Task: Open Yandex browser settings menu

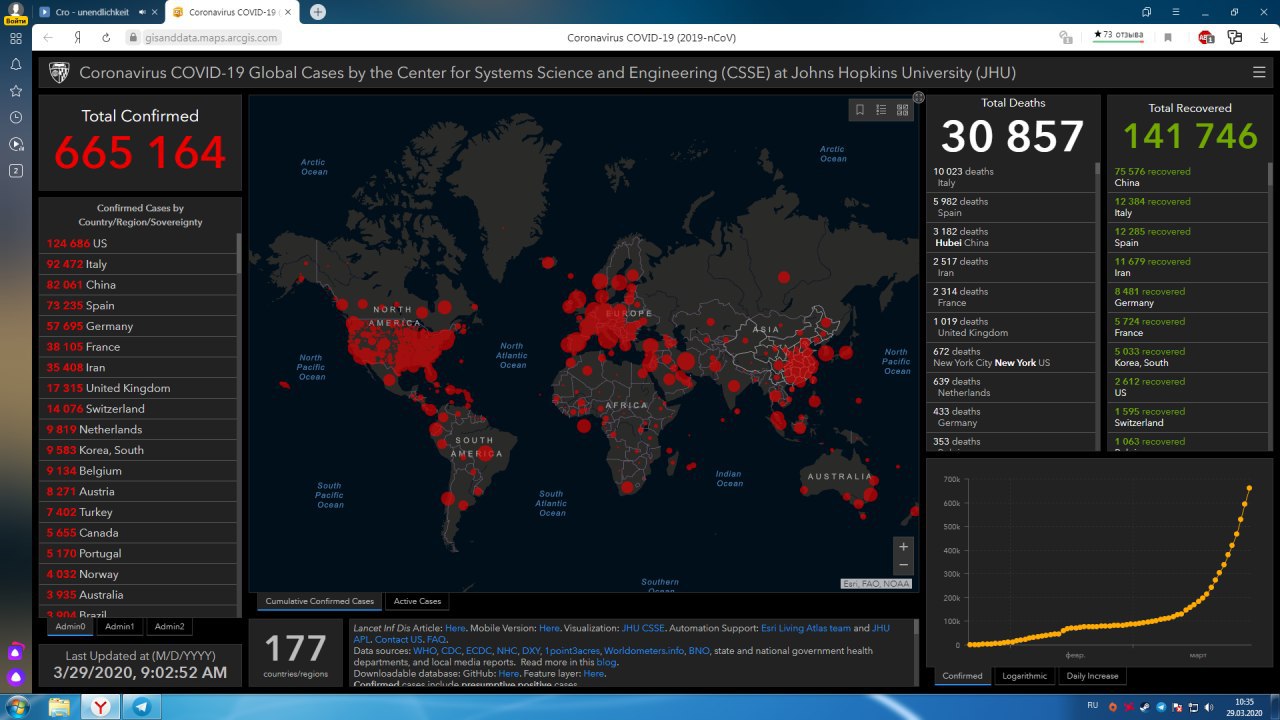Action: point(1176,12)
